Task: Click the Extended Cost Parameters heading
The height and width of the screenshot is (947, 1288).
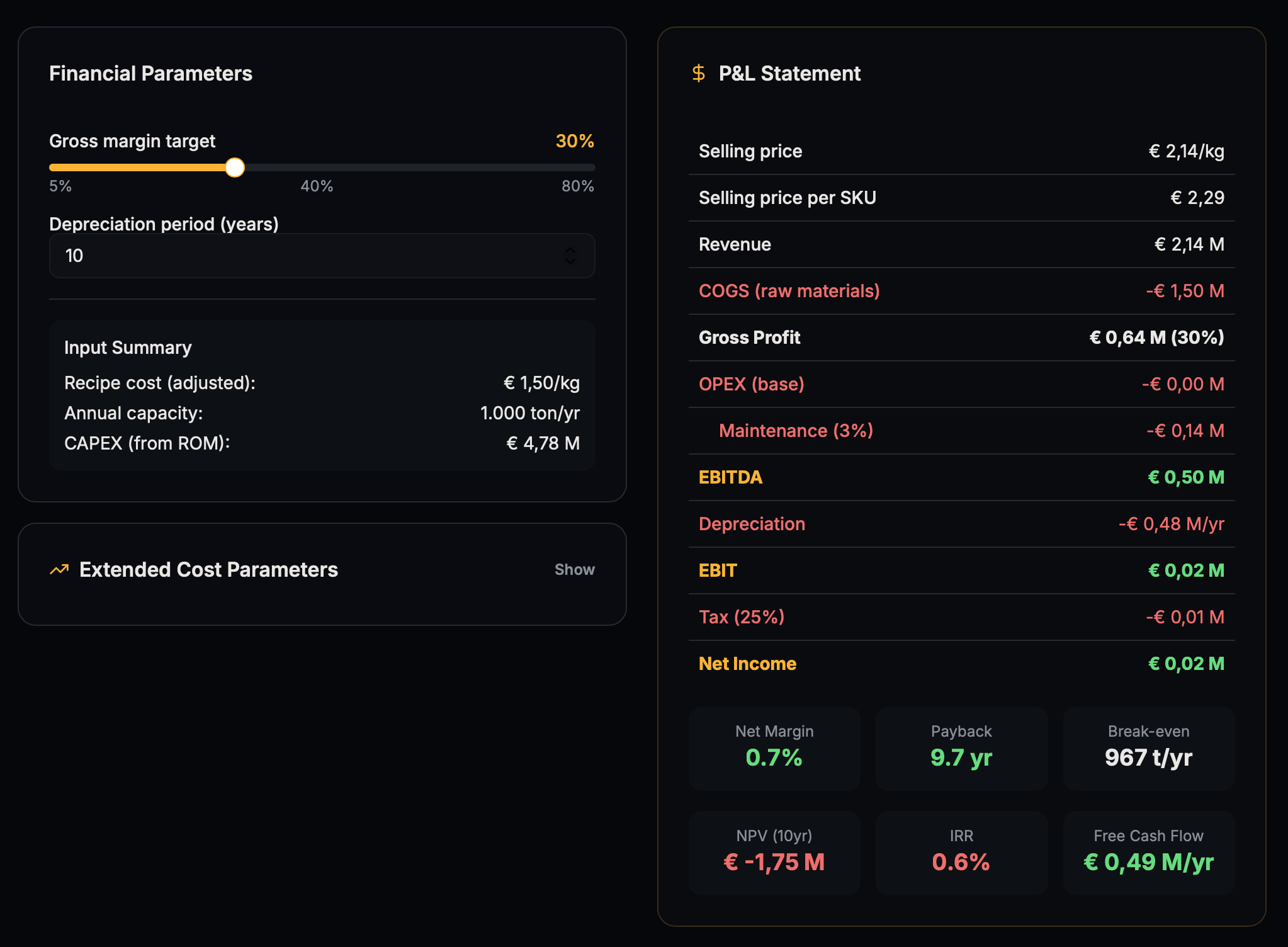Action: pyautogui.click(x=208, y=570)
